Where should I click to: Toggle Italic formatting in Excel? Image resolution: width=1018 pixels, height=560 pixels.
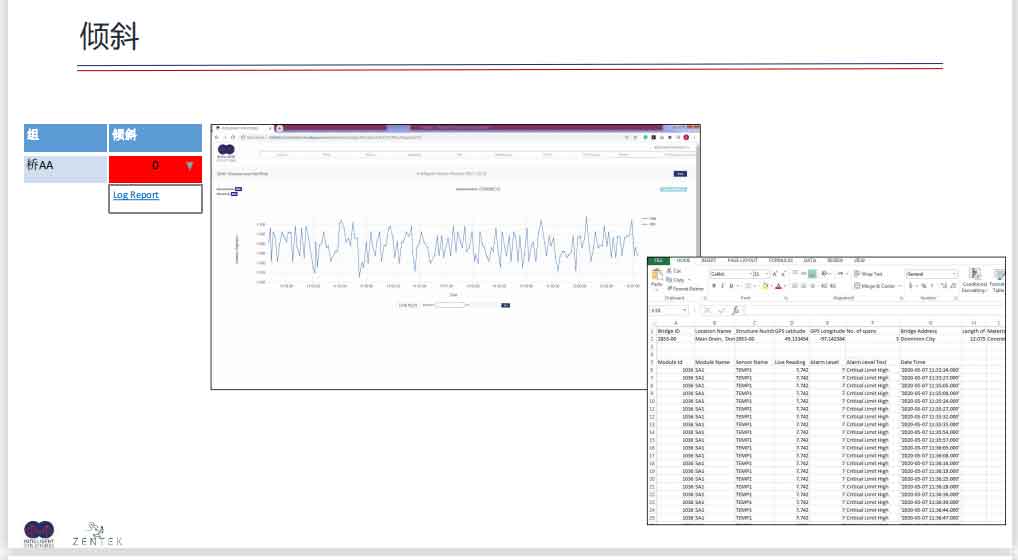click(x=722, y=286)
